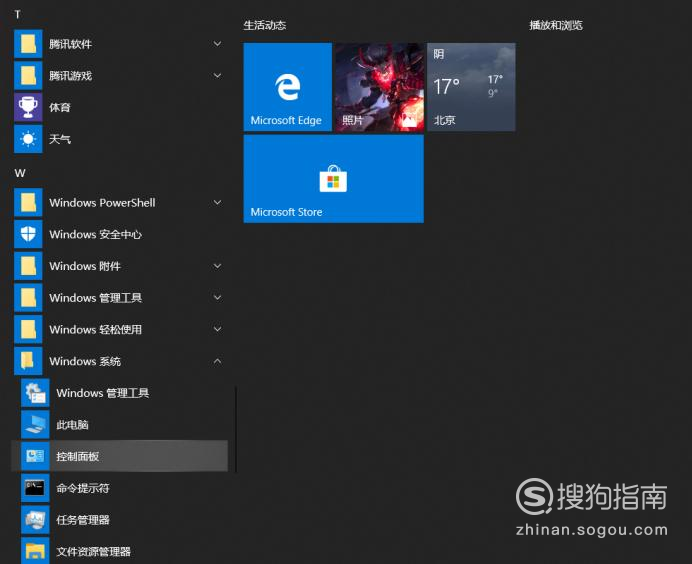Click the Windows PowerShell folder icon
692x564 pixels.
click(28, 203)
